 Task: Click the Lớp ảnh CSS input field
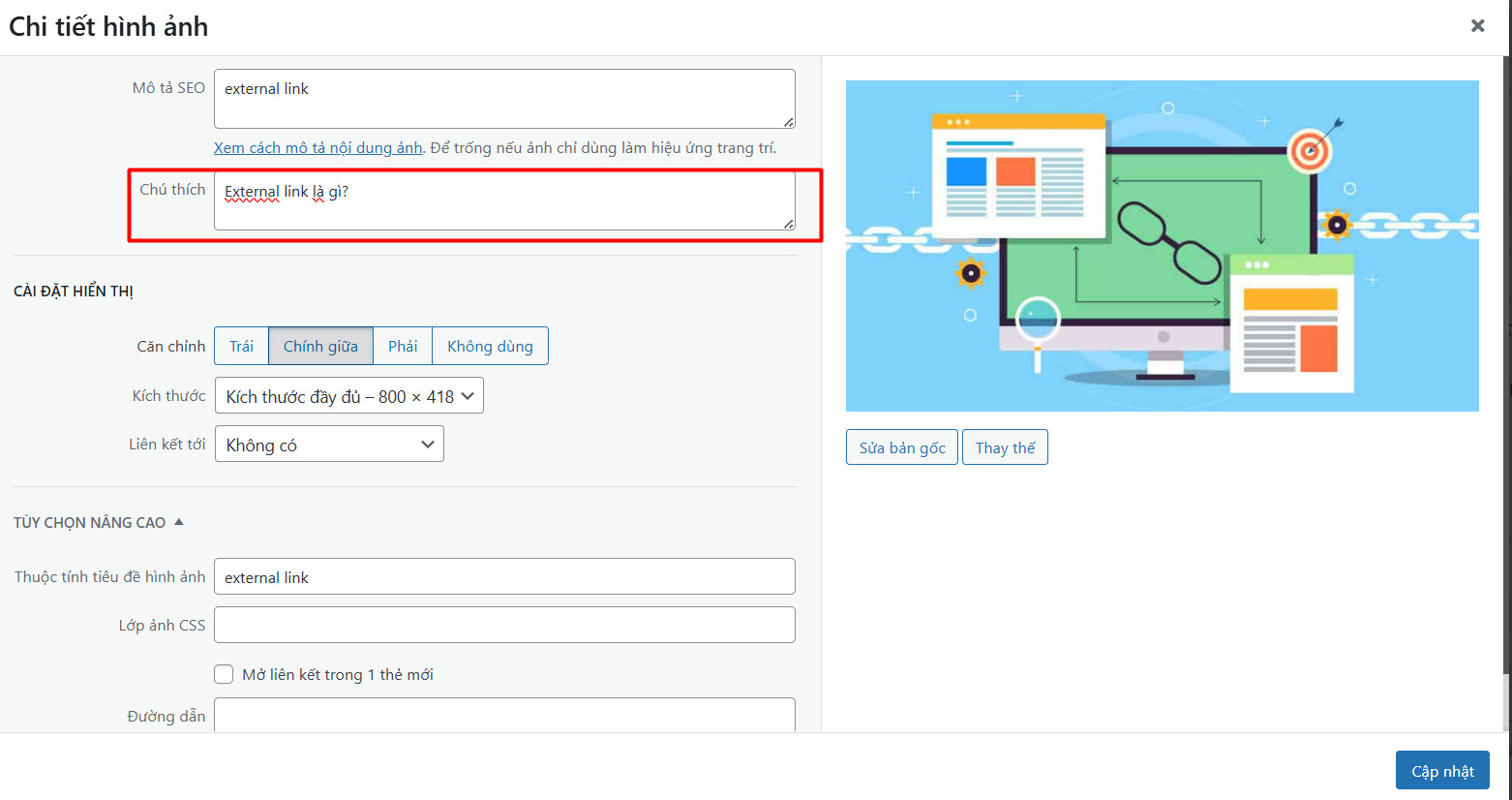(x=504, y=625)
